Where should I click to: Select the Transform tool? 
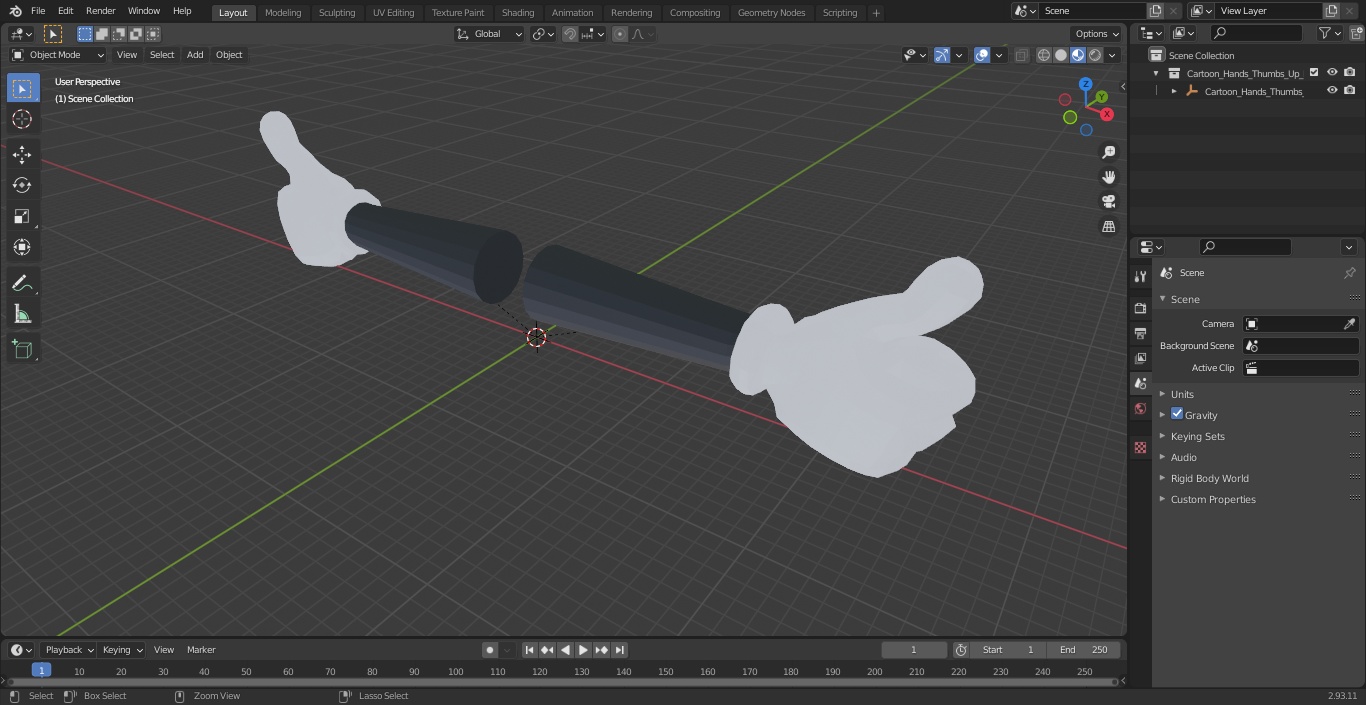pyautogui.click(x=23, y=247)
